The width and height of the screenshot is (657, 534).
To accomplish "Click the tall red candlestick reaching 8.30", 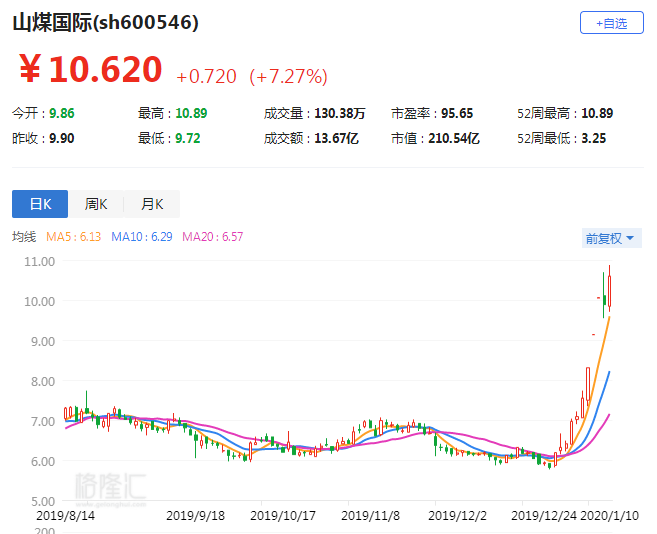I will [588, 384].
